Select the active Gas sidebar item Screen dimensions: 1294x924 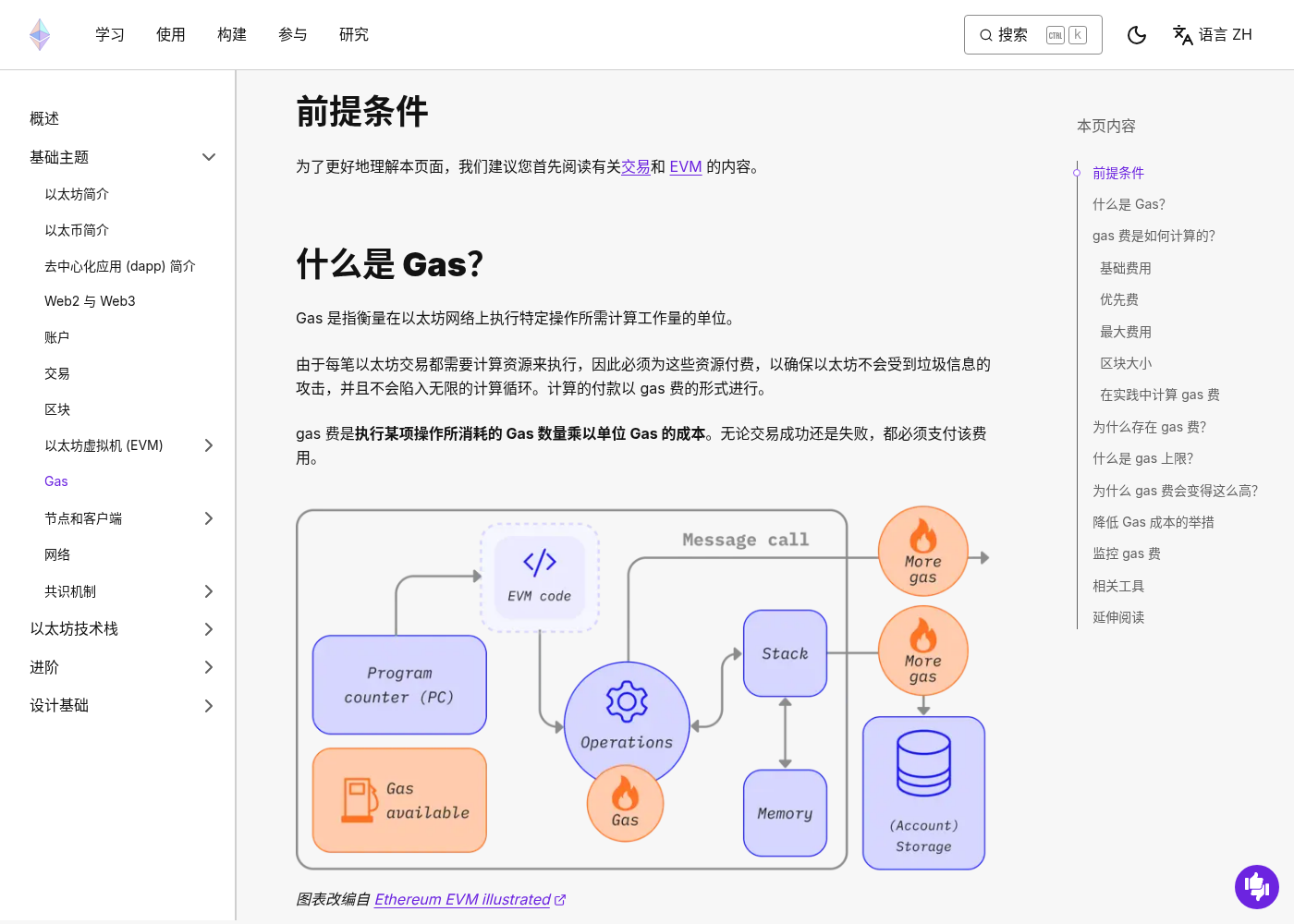(x=56, y=481)
